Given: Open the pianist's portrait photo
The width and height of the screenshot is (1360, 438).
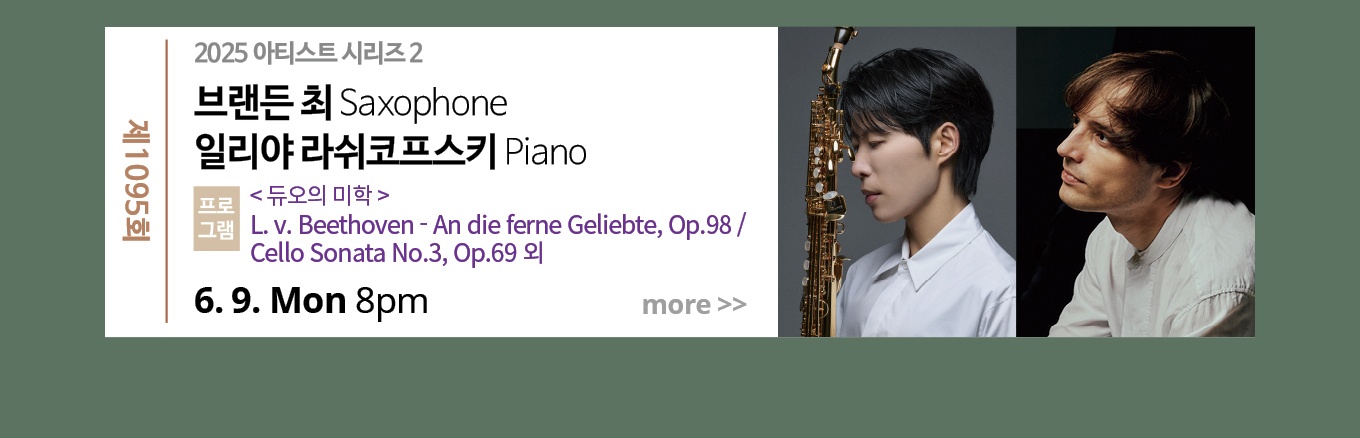Looking at the screenshot, I should [x=1135, y=182].
